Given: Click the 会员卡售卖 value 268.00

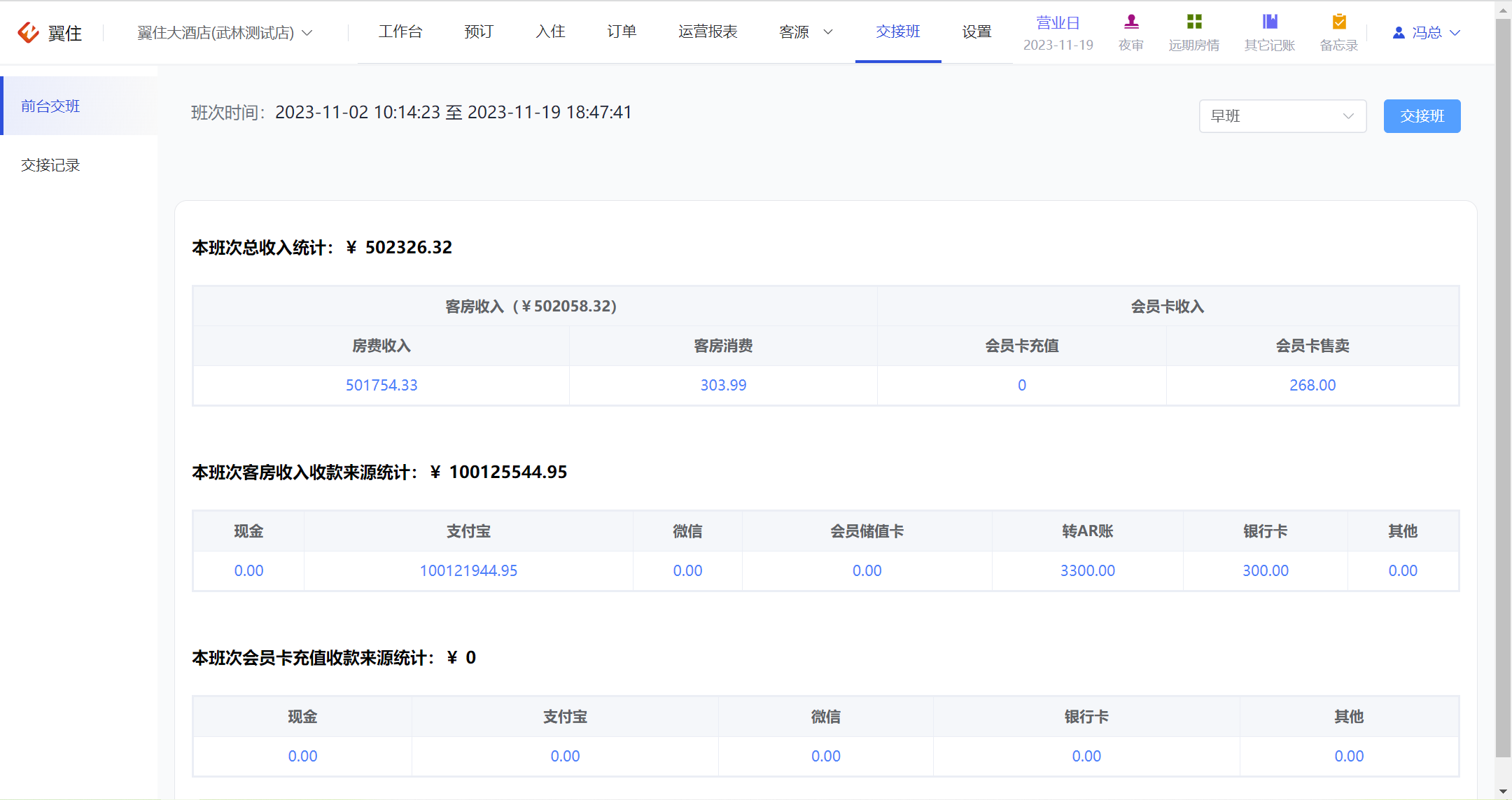Looking at the screenshot, I should 1312,385.
